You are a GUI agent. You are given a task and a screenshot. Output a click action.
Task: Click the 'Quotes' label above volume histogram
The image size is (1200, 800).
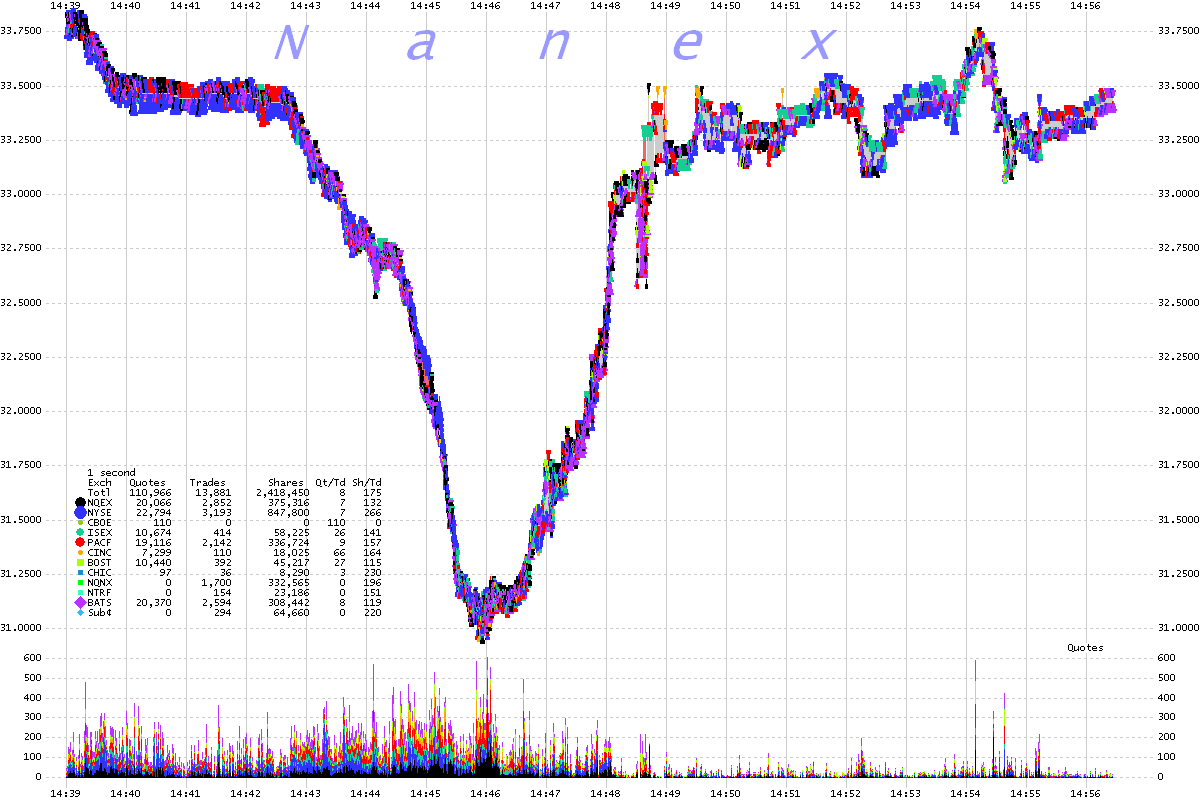pyautogui.click(x=1085, y=648)
